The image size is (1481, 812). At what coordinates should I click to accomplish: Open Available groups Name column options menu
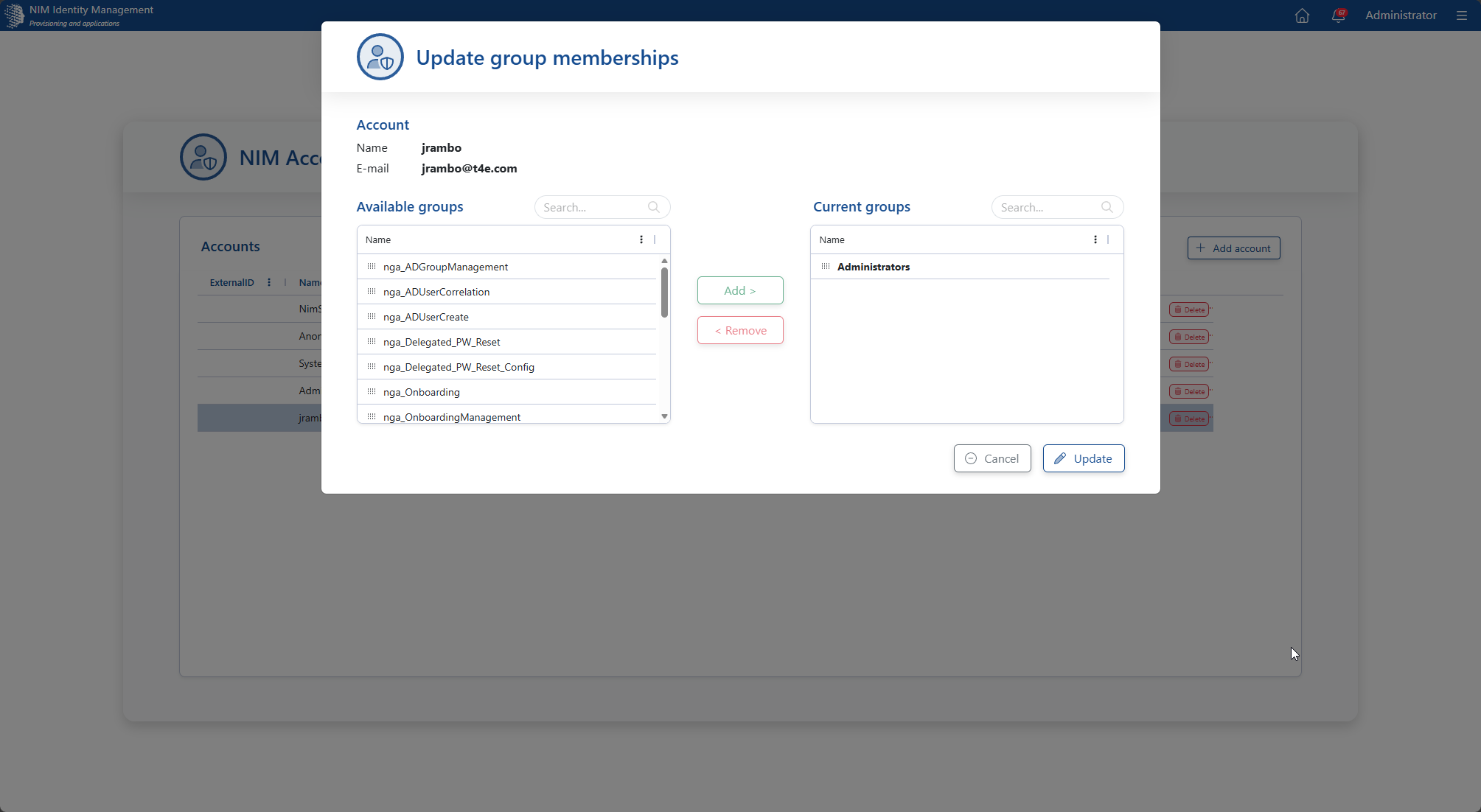(x=641, y=239)
